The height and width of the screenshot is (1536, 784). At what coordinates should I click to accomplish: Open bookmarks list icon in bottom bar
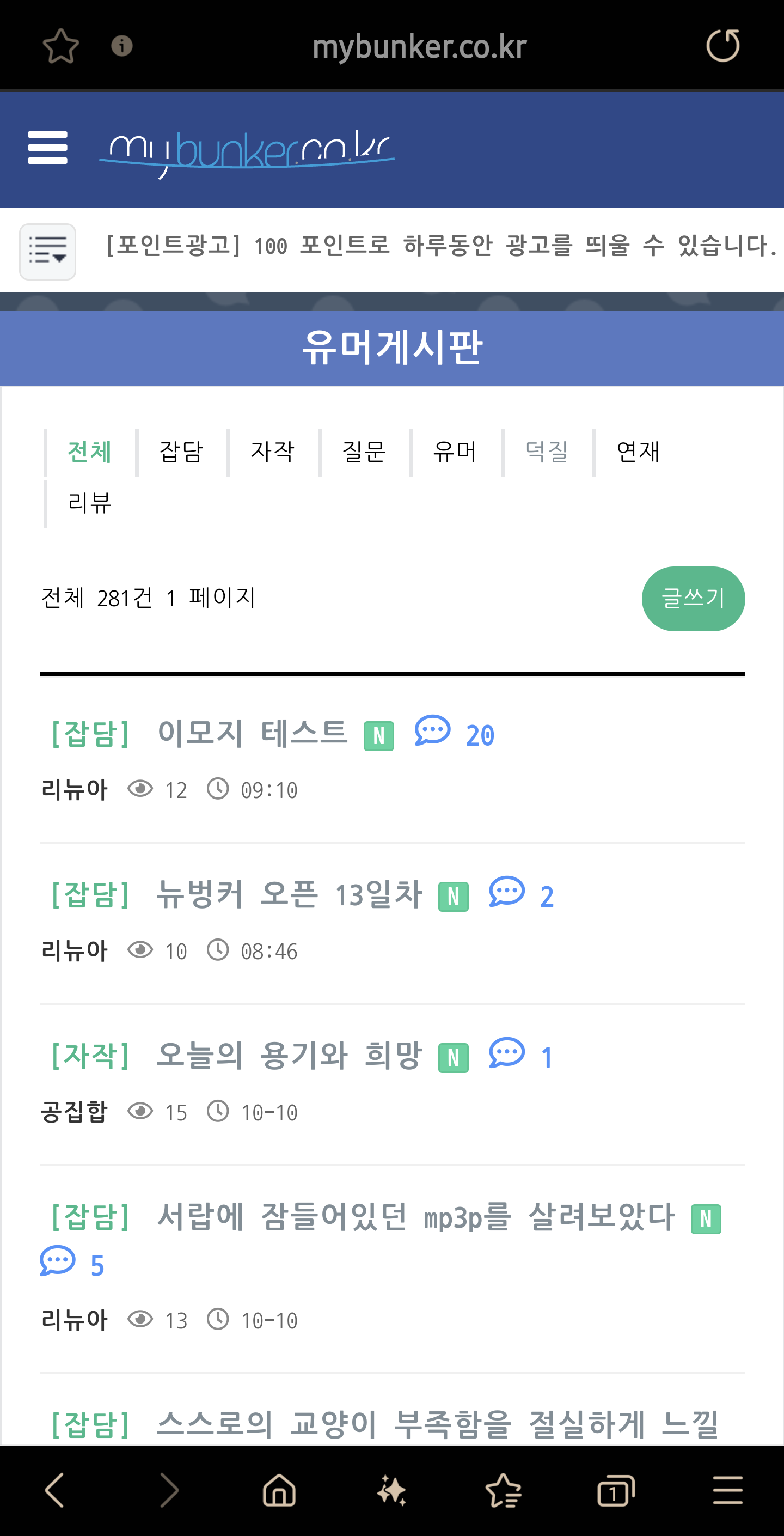click(x=504, y=1490)
